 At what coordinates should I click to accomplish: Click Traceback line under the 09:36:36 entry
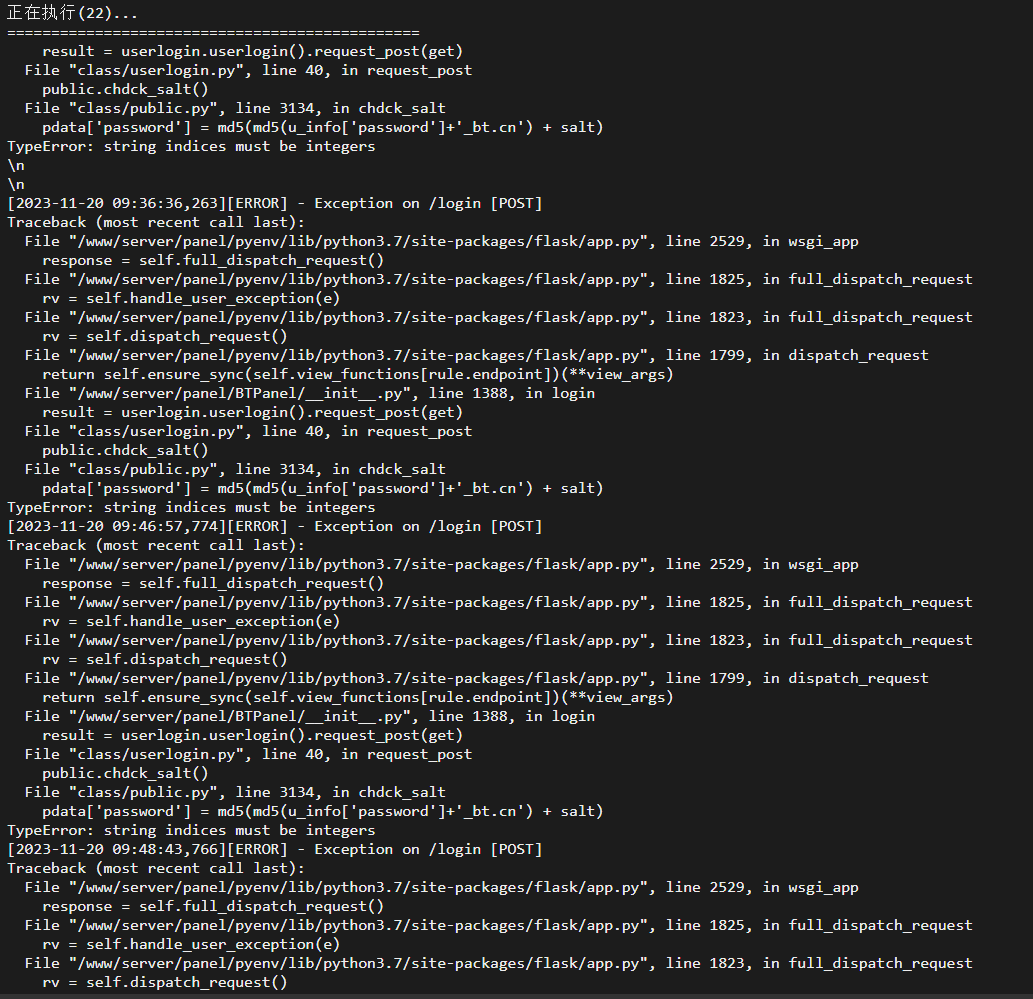tap(156, 222)
